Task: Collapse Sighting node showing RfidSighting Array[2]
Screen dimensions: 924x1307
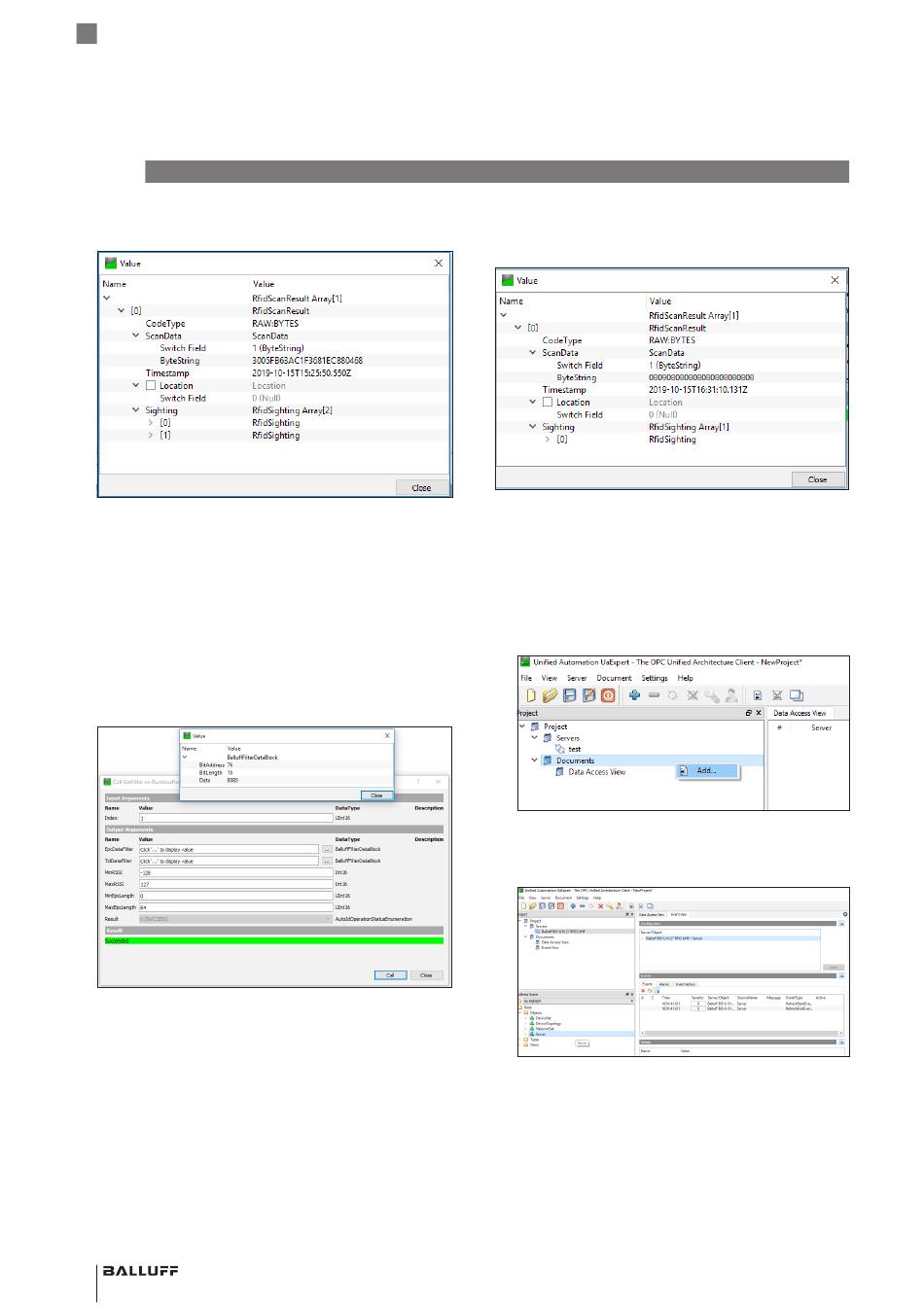Action: (x=136, y=410)
